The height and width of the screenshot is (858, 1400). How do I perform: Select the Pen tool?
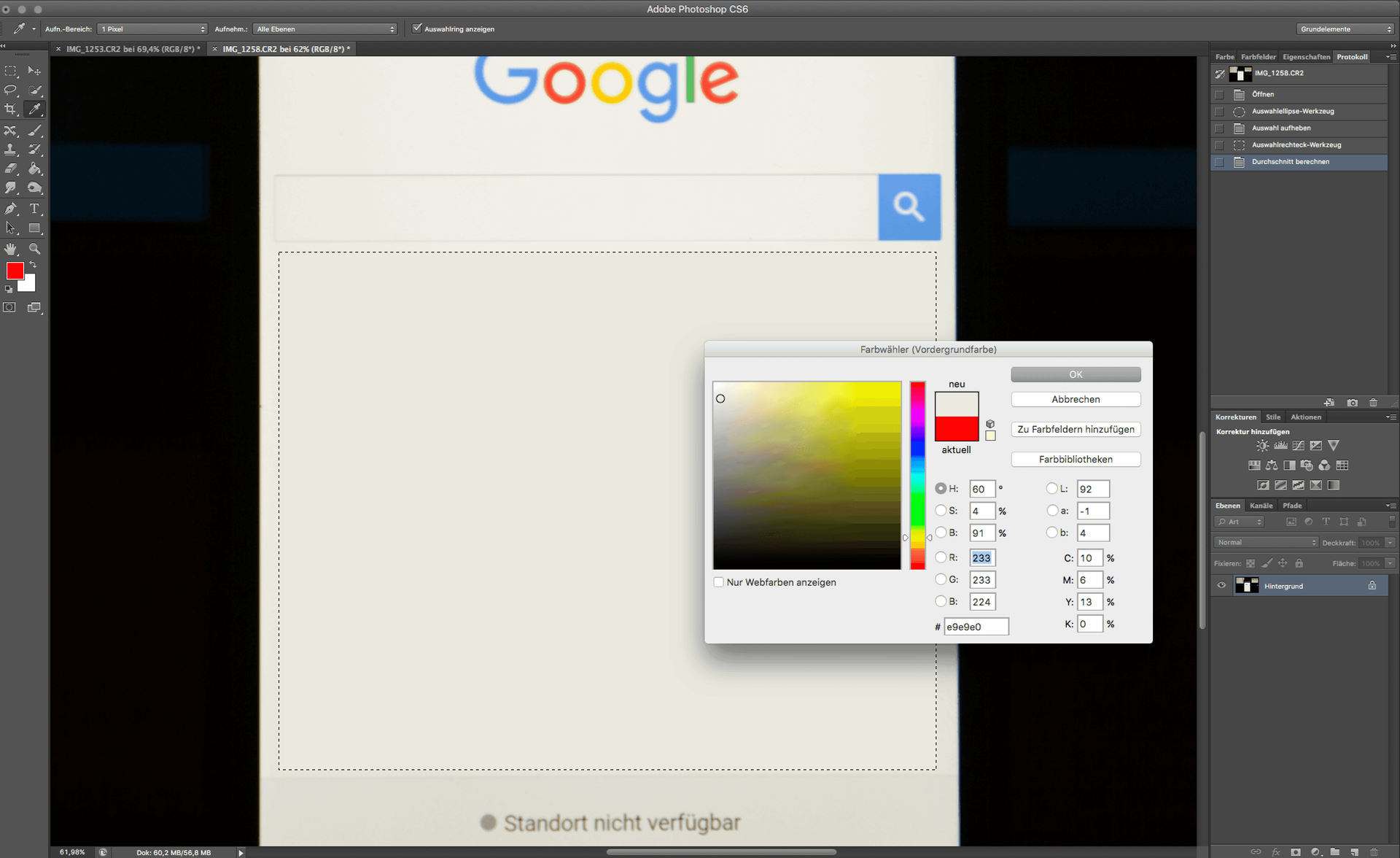pyautogui.click(x=11, y=209)
